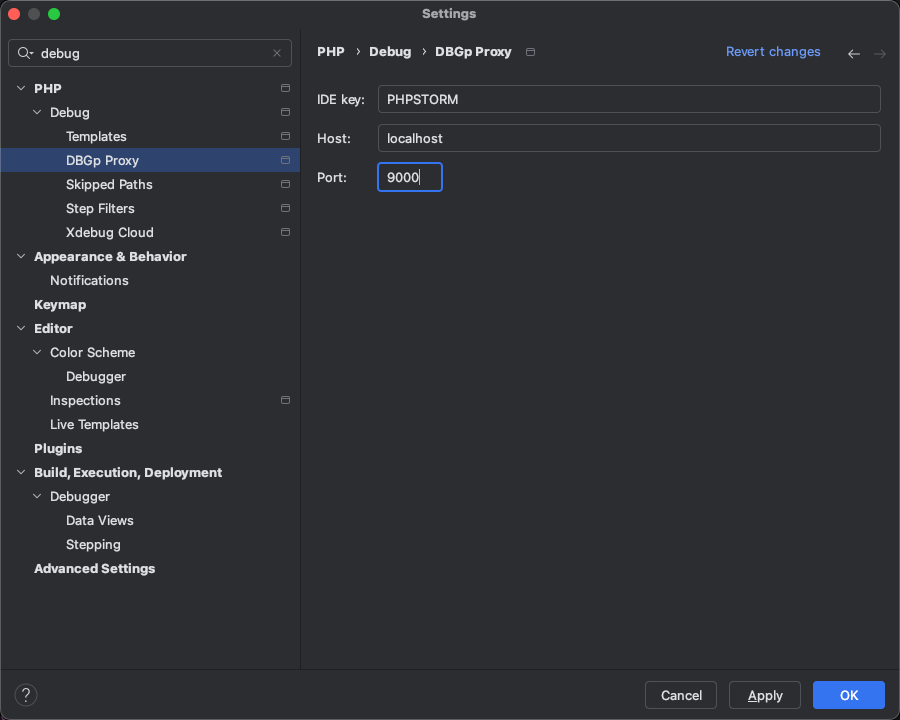This screenshot has height=720, width=900.
Task: Click project-level icon next to DBGp Proxy row
Action: pos(285,160)
